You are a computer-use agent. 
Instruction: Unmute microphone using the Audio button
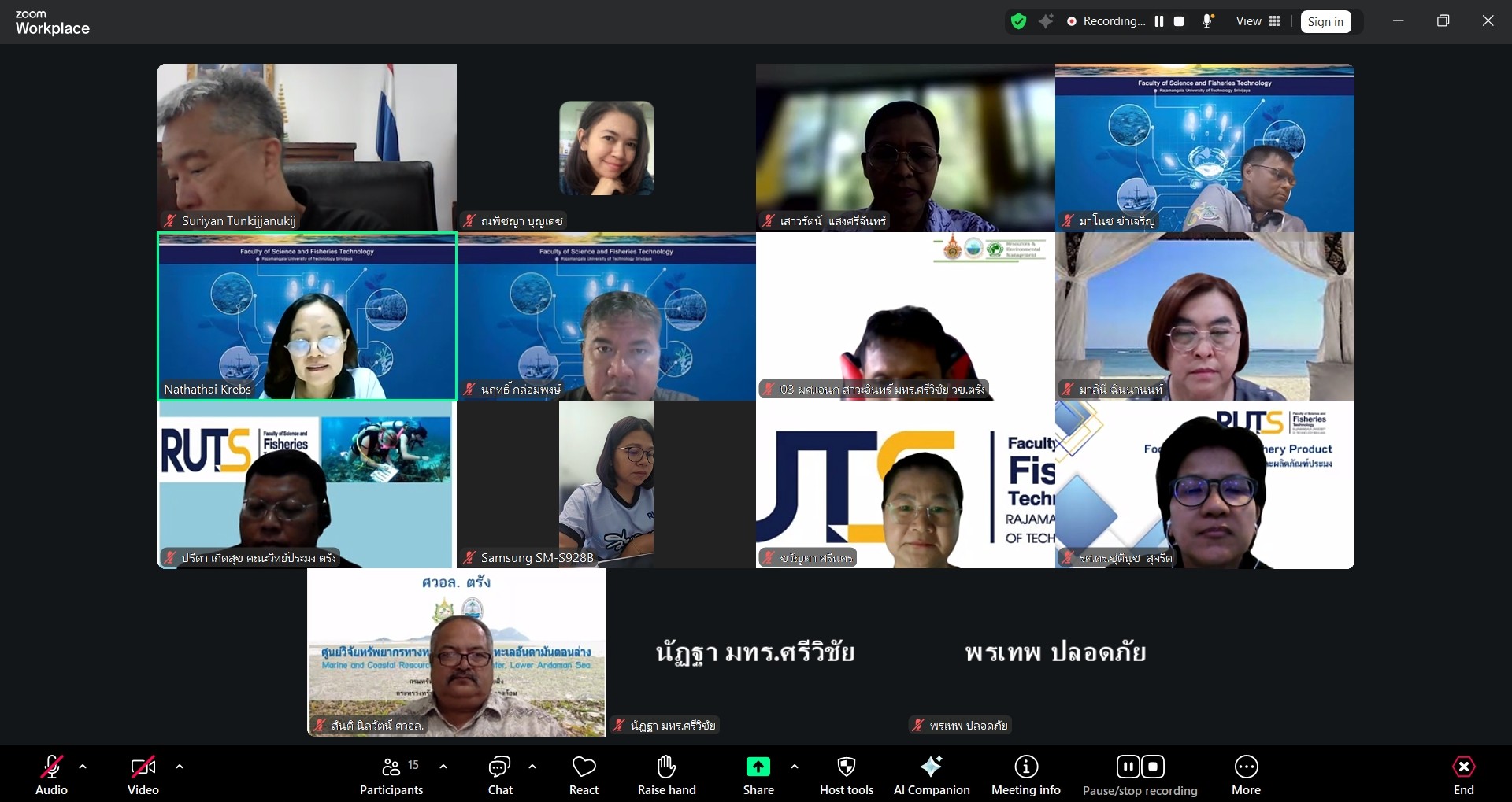51,775
